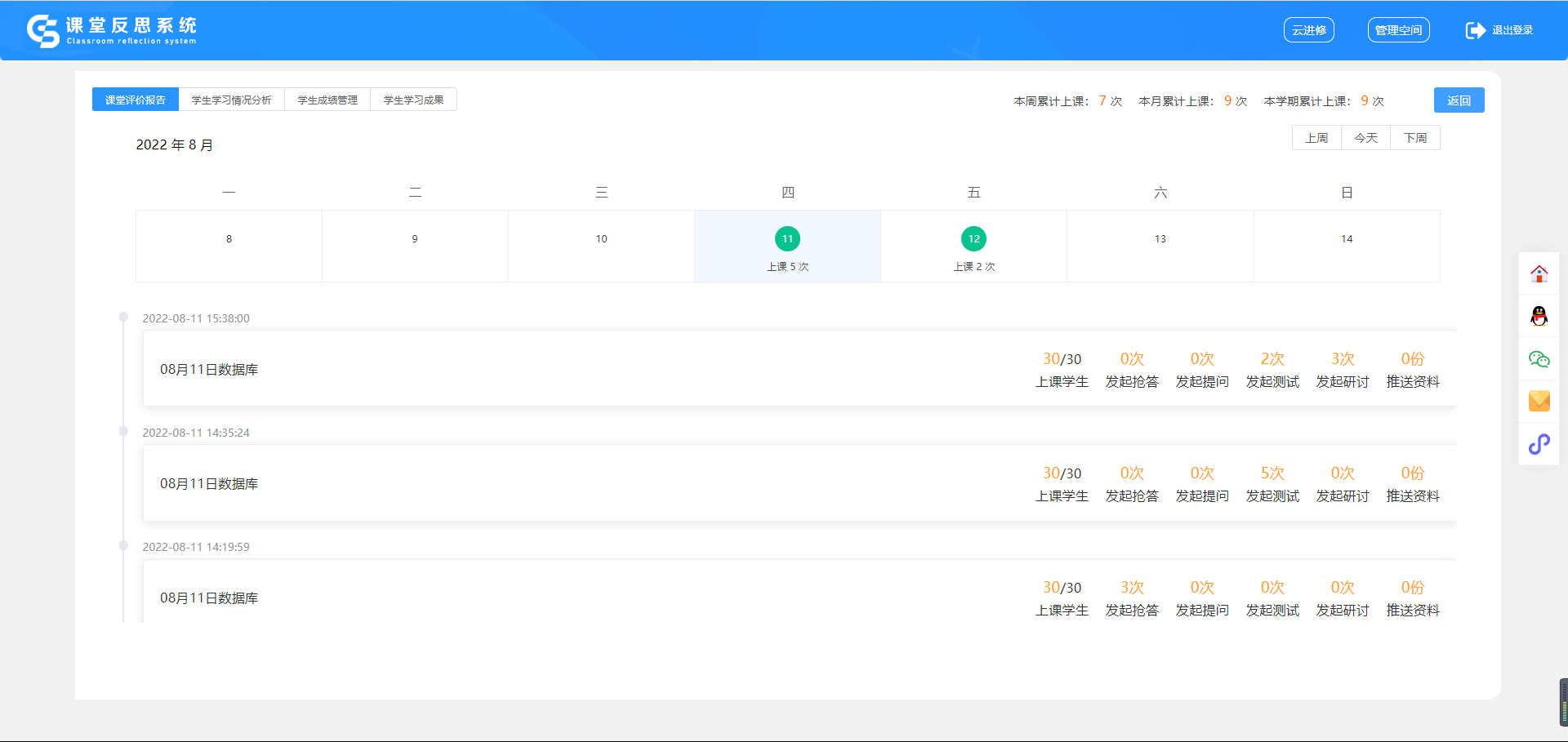
Task: Click the 返回 button
Action: coord(1459,100)
